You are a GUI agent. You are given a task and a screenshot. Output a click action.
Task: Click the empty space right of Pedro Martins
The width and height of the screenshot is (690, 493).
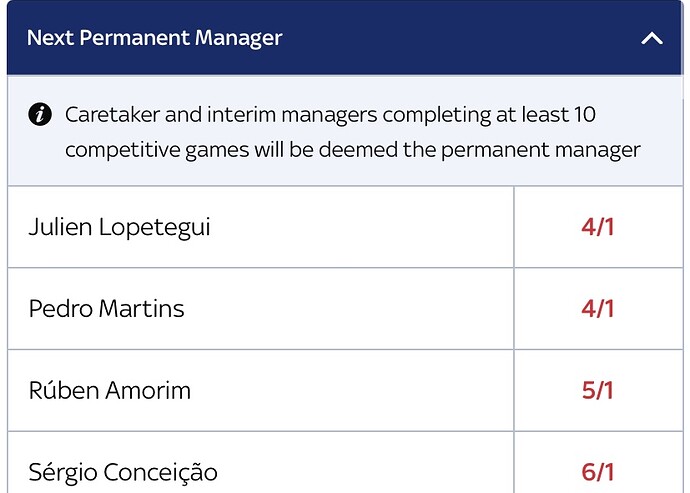[x=349, y=309]
